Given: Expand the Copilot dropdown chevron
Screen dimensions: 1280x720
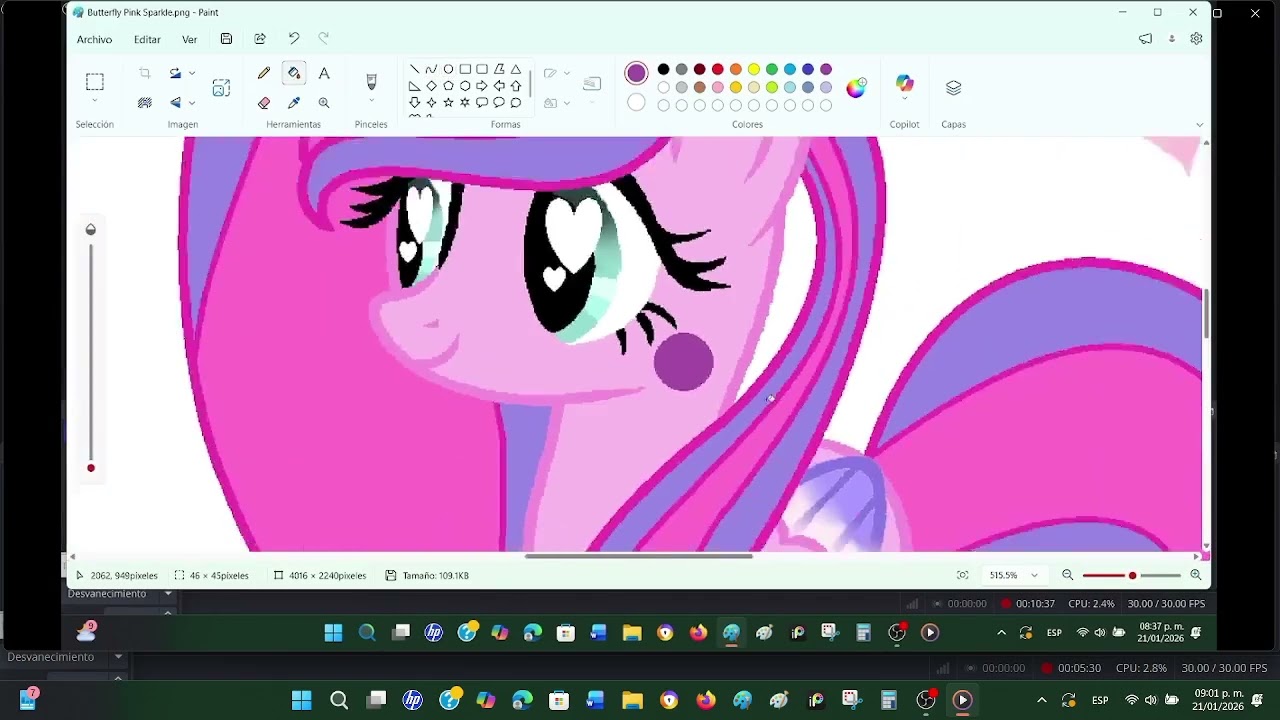Looking at the screenshot, I should tap(905, 99).
